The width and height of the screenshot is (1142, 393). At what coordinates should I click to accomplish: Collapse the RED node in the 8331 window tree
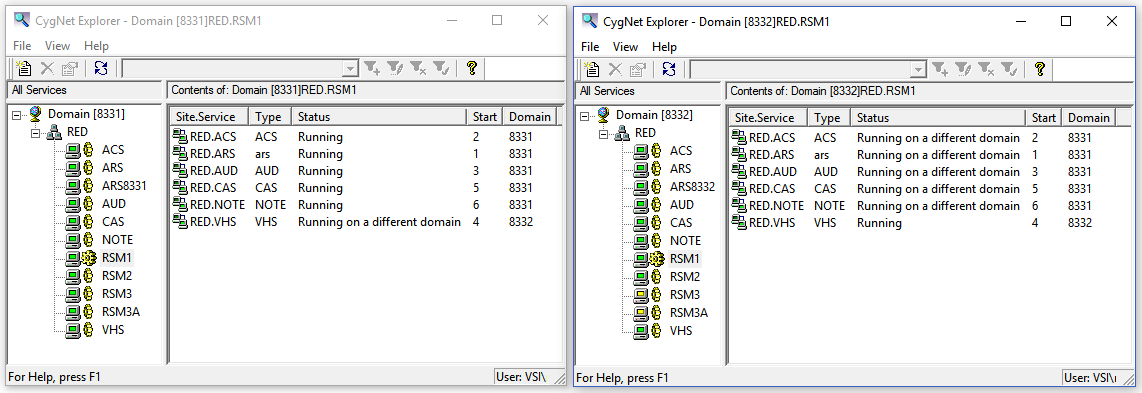click(x=36, y=132)
